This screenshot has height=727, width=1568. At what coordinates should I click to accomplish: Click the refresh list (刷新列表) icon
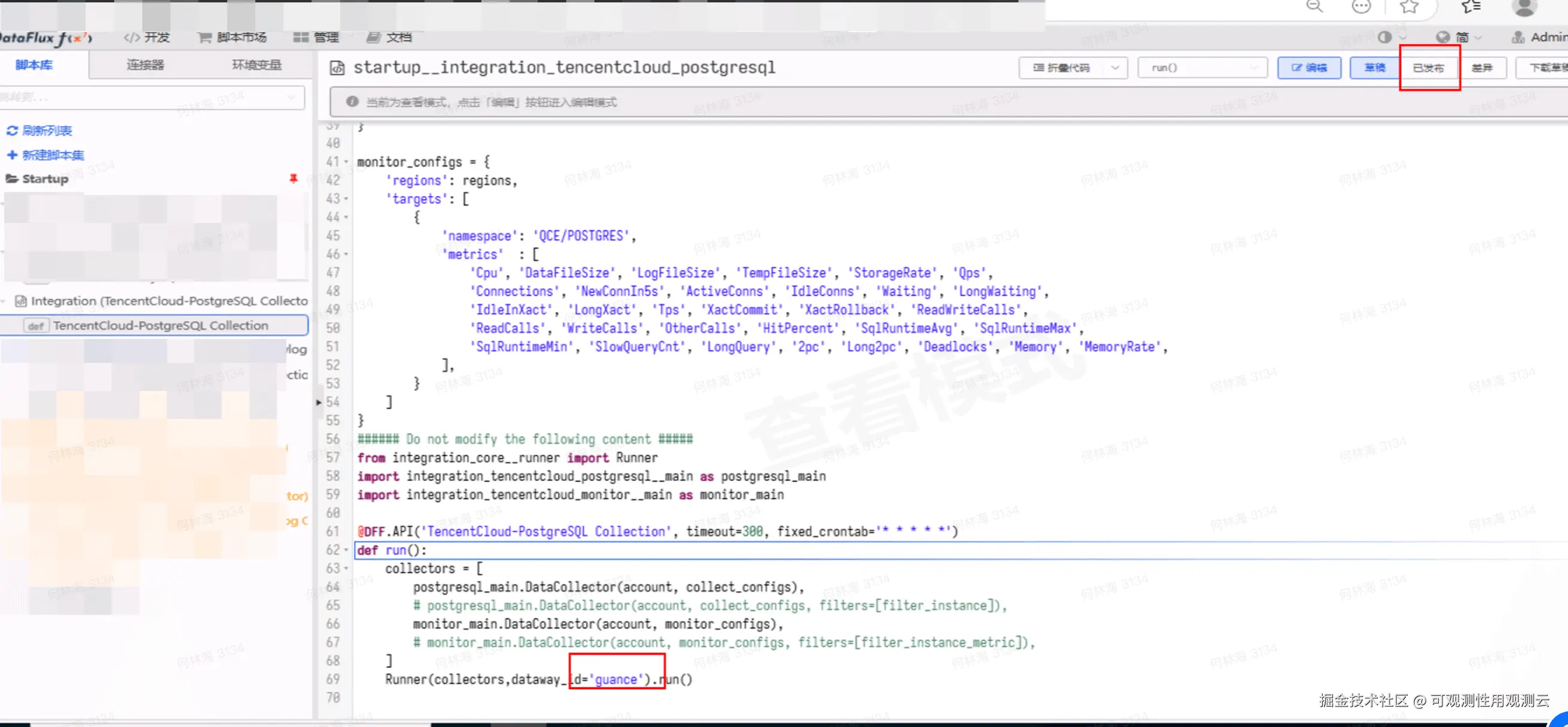12,131
